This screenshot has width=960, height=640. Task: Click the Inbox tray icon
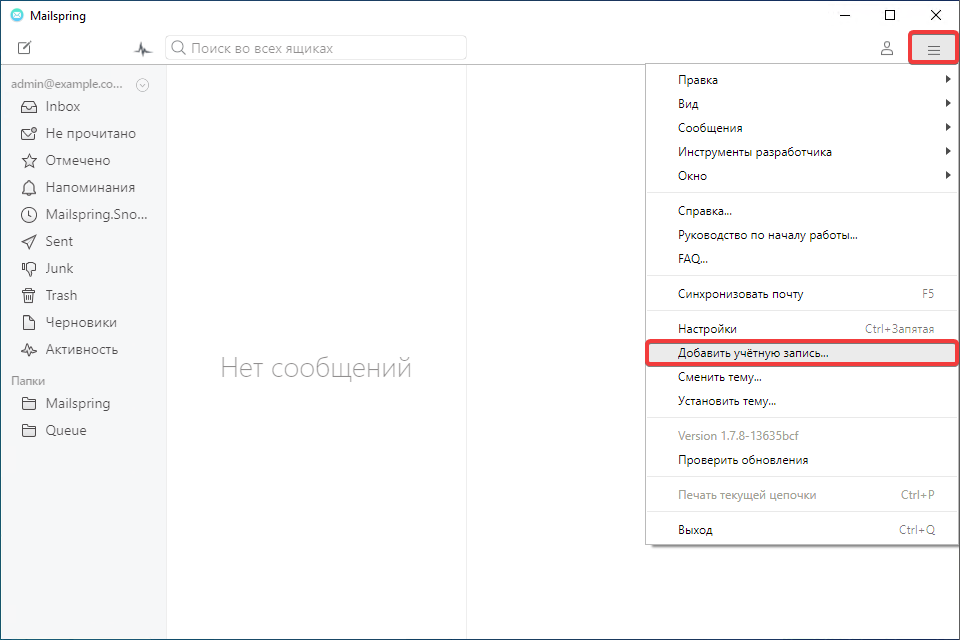tap(29, 107)
